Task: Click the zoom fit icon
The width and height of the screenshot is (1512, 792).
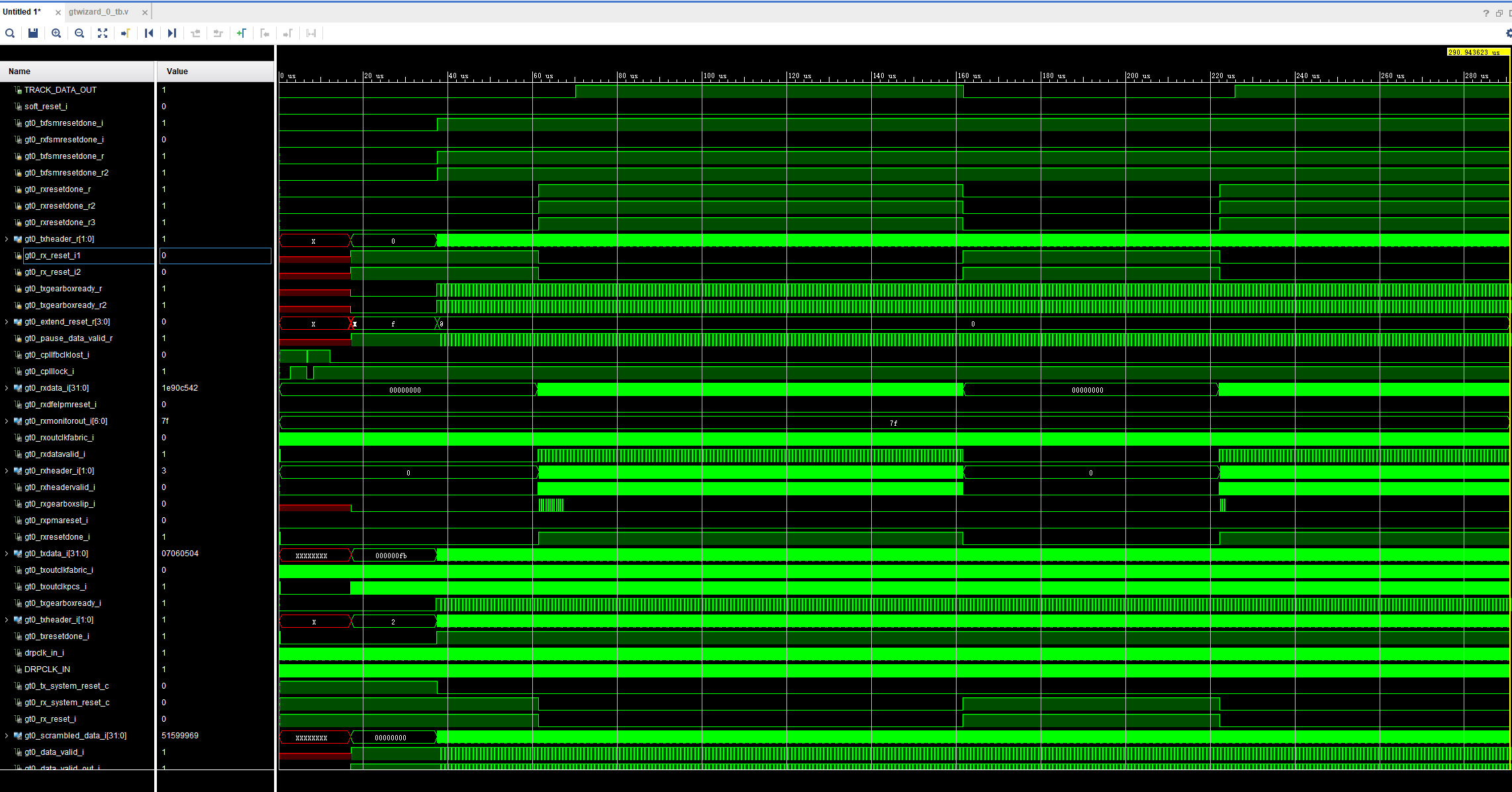Action: tap(103, 33)
